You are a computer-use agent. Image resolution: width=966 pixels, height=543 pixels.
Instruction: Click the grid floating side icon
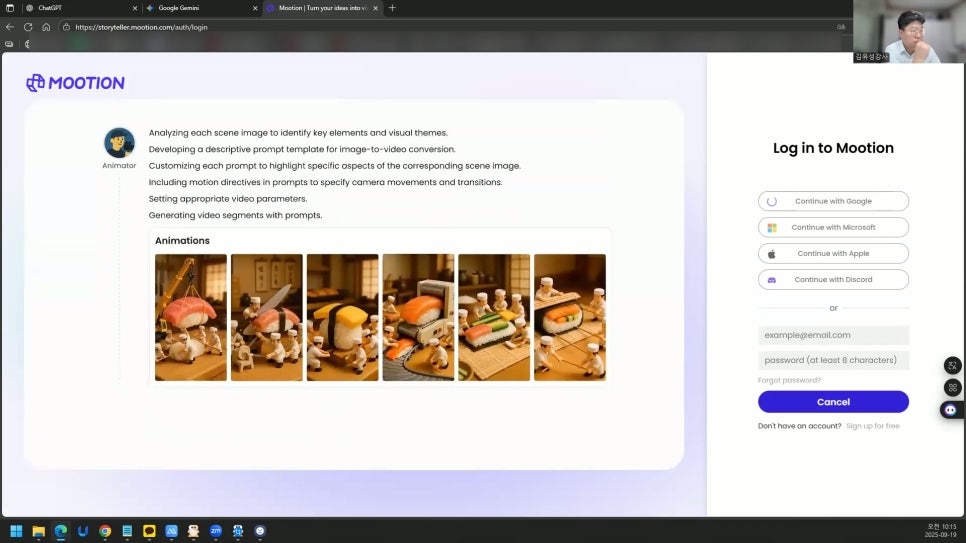point(952,388)
